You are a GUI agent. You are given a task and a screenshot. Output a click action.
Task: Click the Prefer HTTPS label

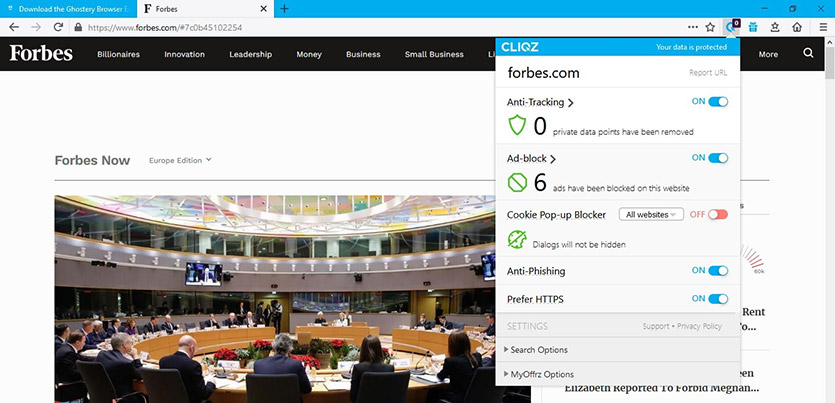535,300
